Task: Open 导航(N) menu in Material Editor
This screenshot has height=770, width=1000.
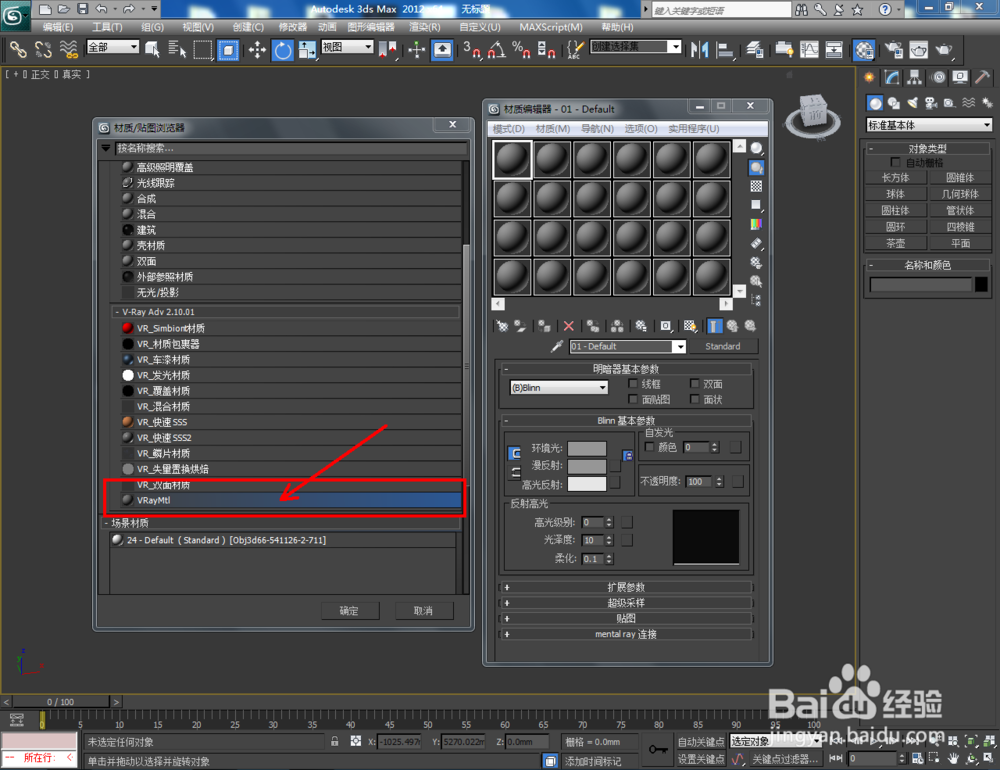Action: point(598,129)
